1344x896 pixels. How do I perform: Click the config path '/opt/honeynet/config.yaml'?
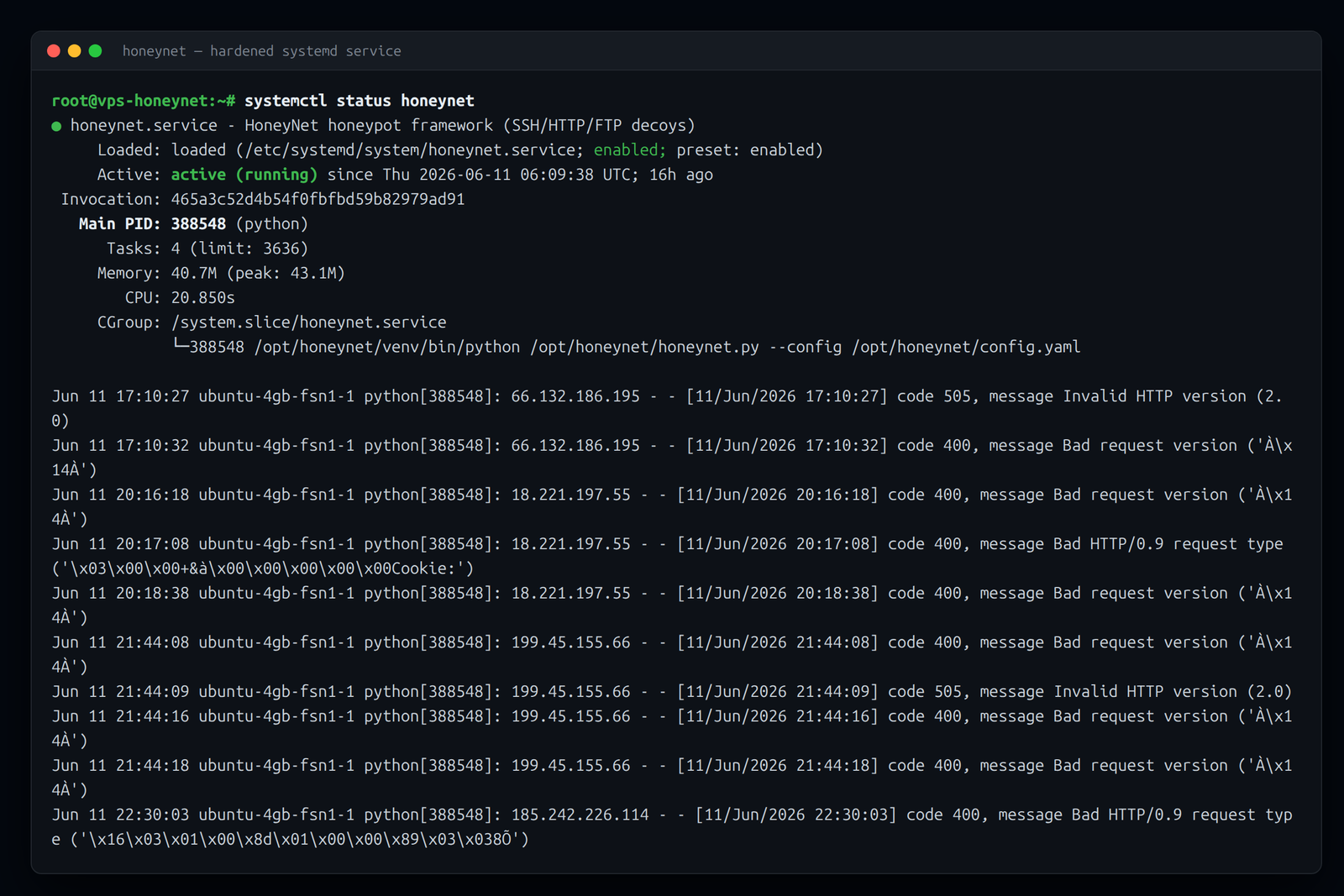pyautogui.click(x=966, y=347)
